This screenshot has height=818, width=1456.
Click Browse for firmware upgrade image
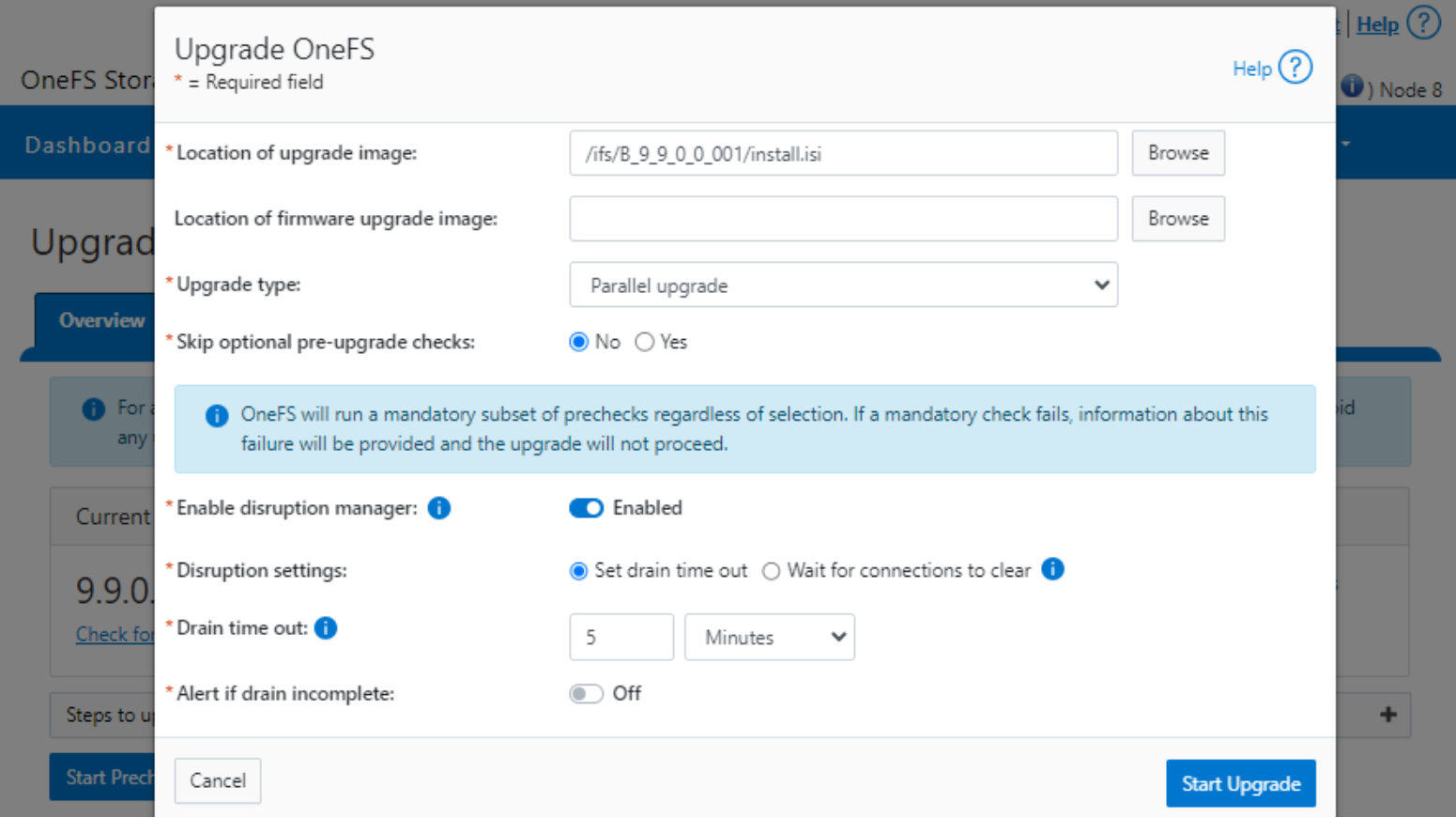1178,219
